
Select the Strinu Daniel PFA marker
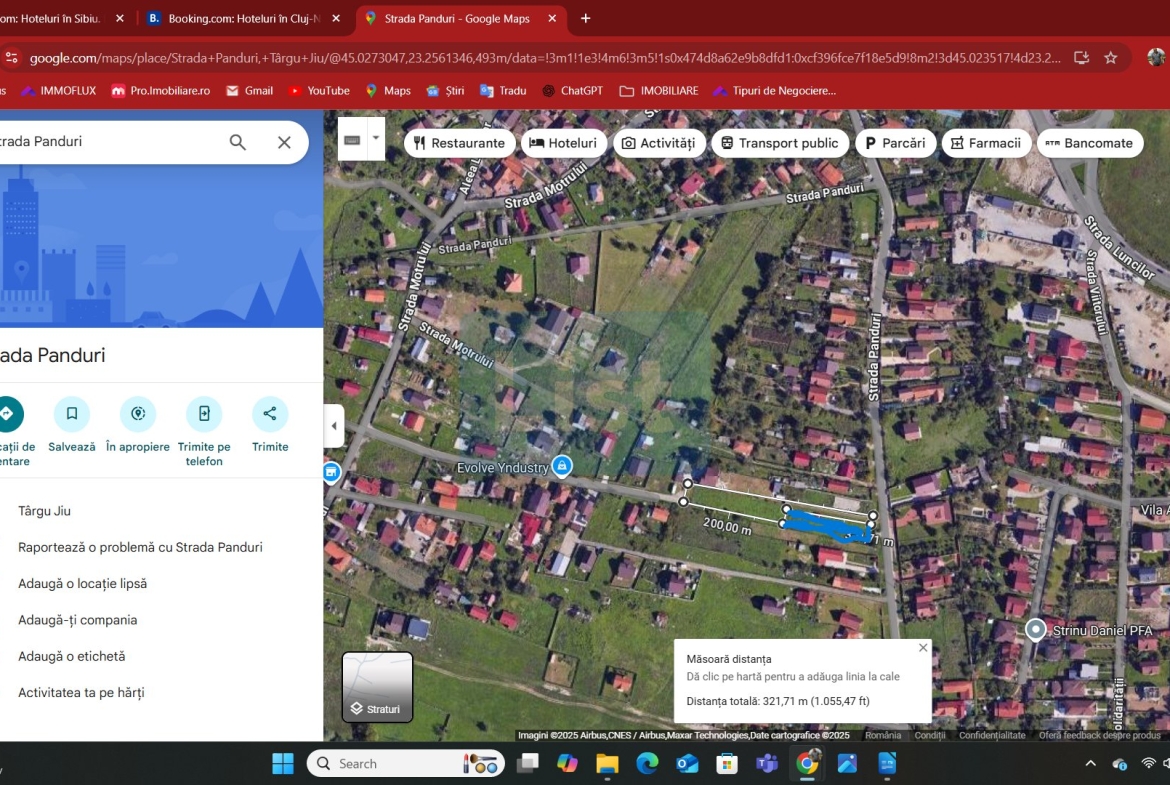(x=1036, y=630)
